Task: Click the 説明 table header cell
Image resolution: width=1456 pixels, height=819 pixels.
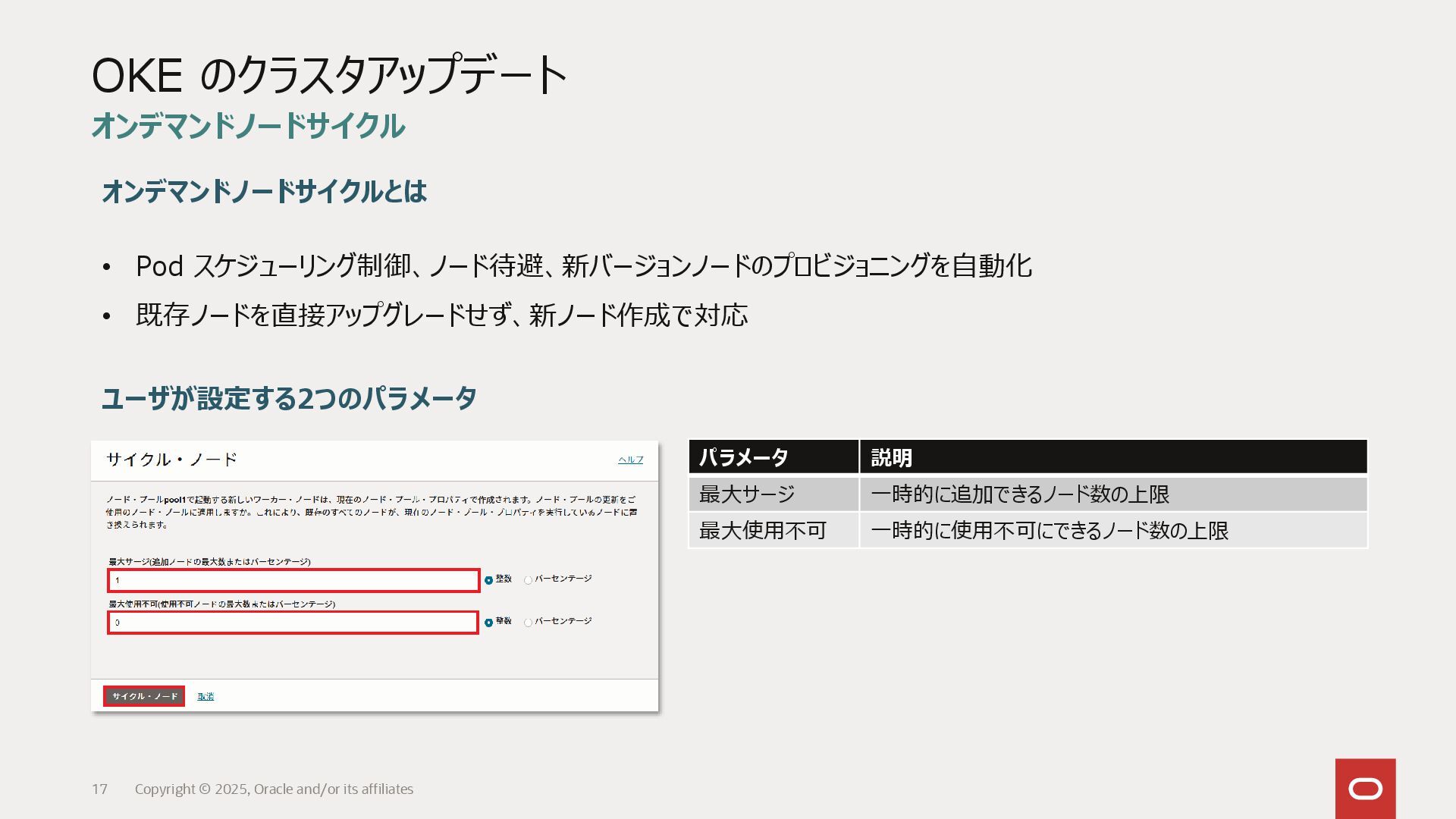Action: (1112, 457)
